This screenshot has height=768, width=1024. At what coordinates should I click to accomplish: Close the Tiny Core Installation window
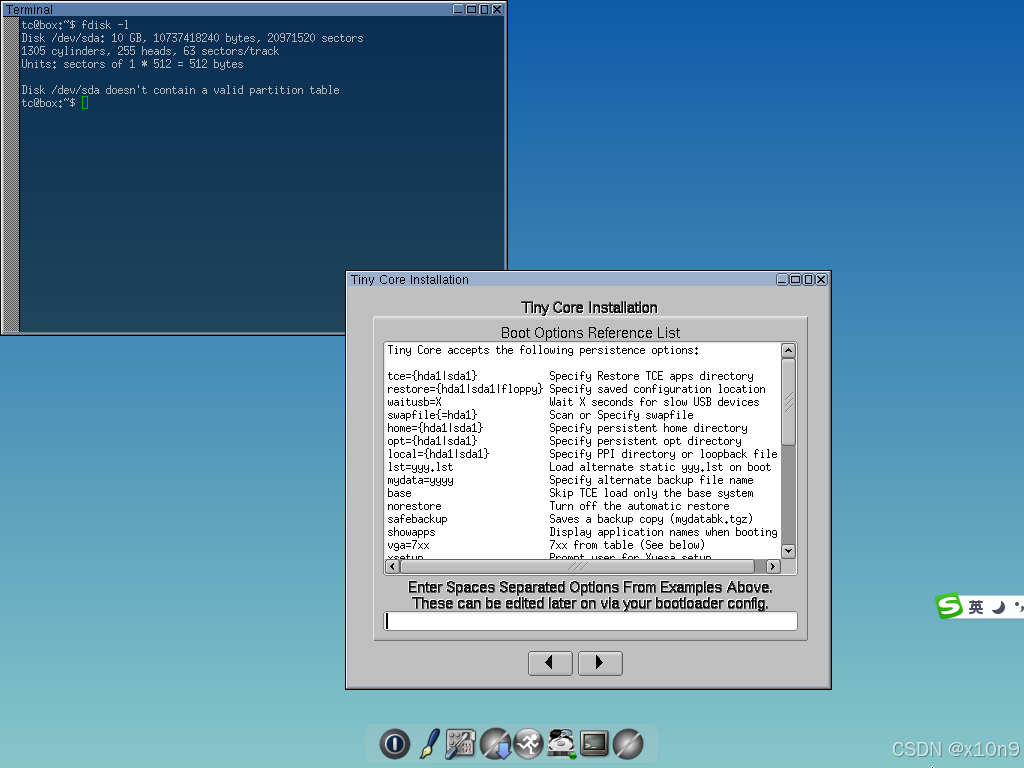pyautogui.click(x=821, y=280)
